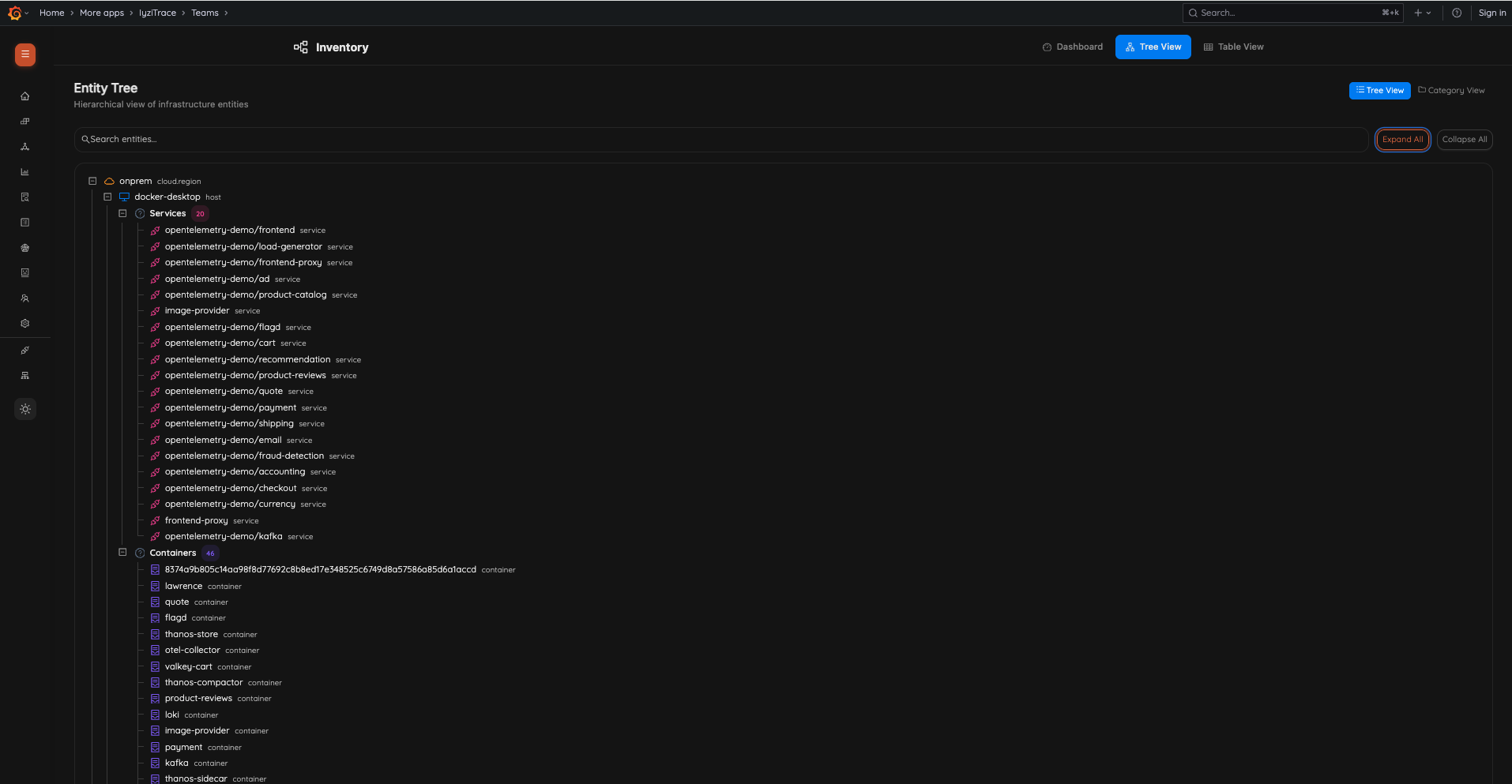
Task: Switch to Dashboard tab
Action: point(1073,47)
